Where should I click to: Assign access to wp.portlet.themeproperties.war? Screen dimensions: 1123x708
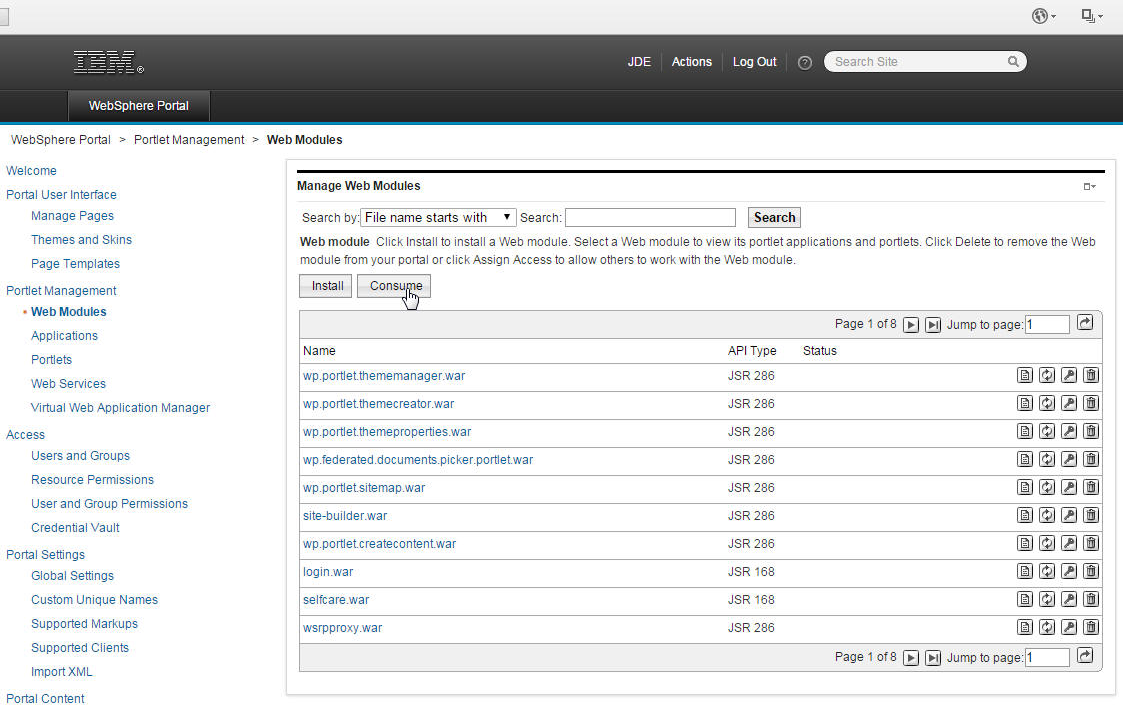pyautogui.click(x=1069, y=431)
